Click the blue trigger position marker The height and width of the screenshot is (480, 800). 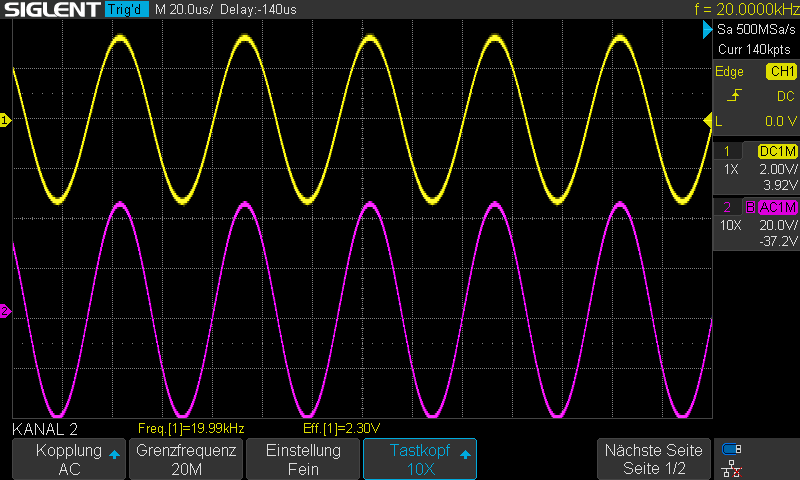[x=707, y=33]
